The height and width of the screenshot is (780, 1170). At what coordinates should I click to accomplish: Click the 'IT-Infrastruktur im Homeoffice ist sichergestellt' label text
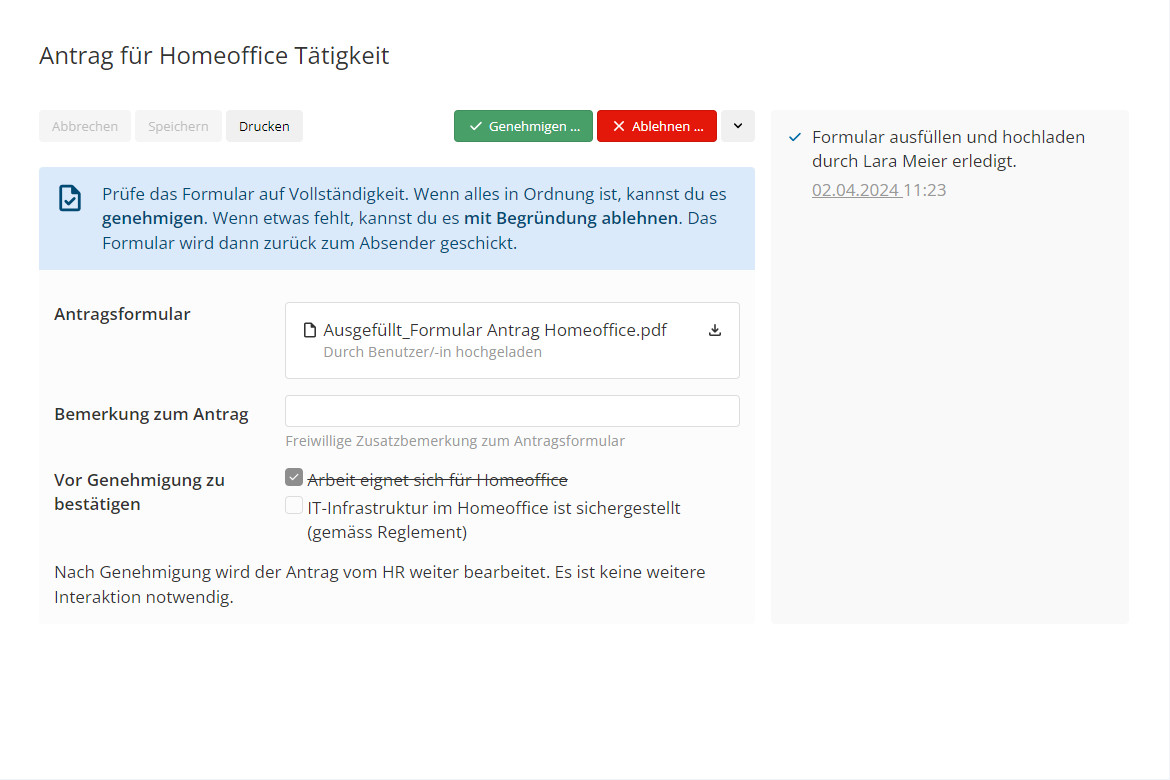(x=493, y=508)
